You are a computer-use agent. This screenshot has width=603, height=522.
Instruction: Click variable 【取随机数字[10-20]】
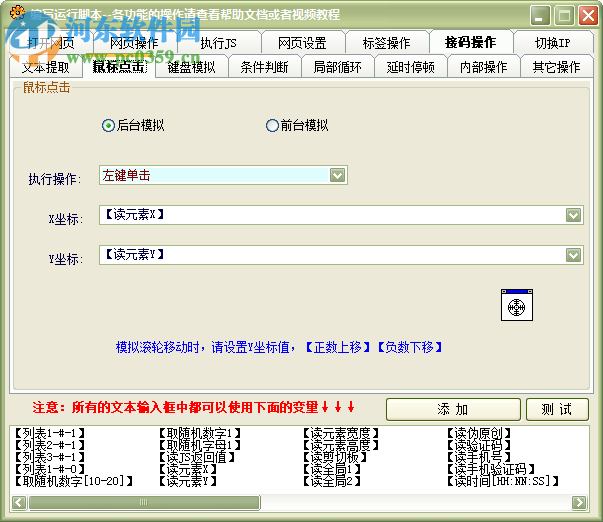(x=74, y=481)
